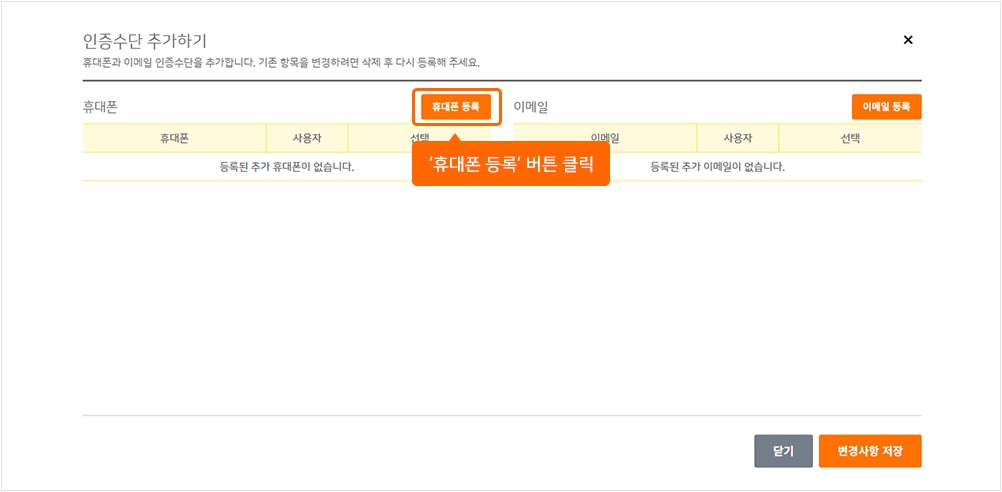Click '등록된 추가 휴대폰이 없습니다.' message
This screenshot has height=492, width=1002.
[287, 167]
